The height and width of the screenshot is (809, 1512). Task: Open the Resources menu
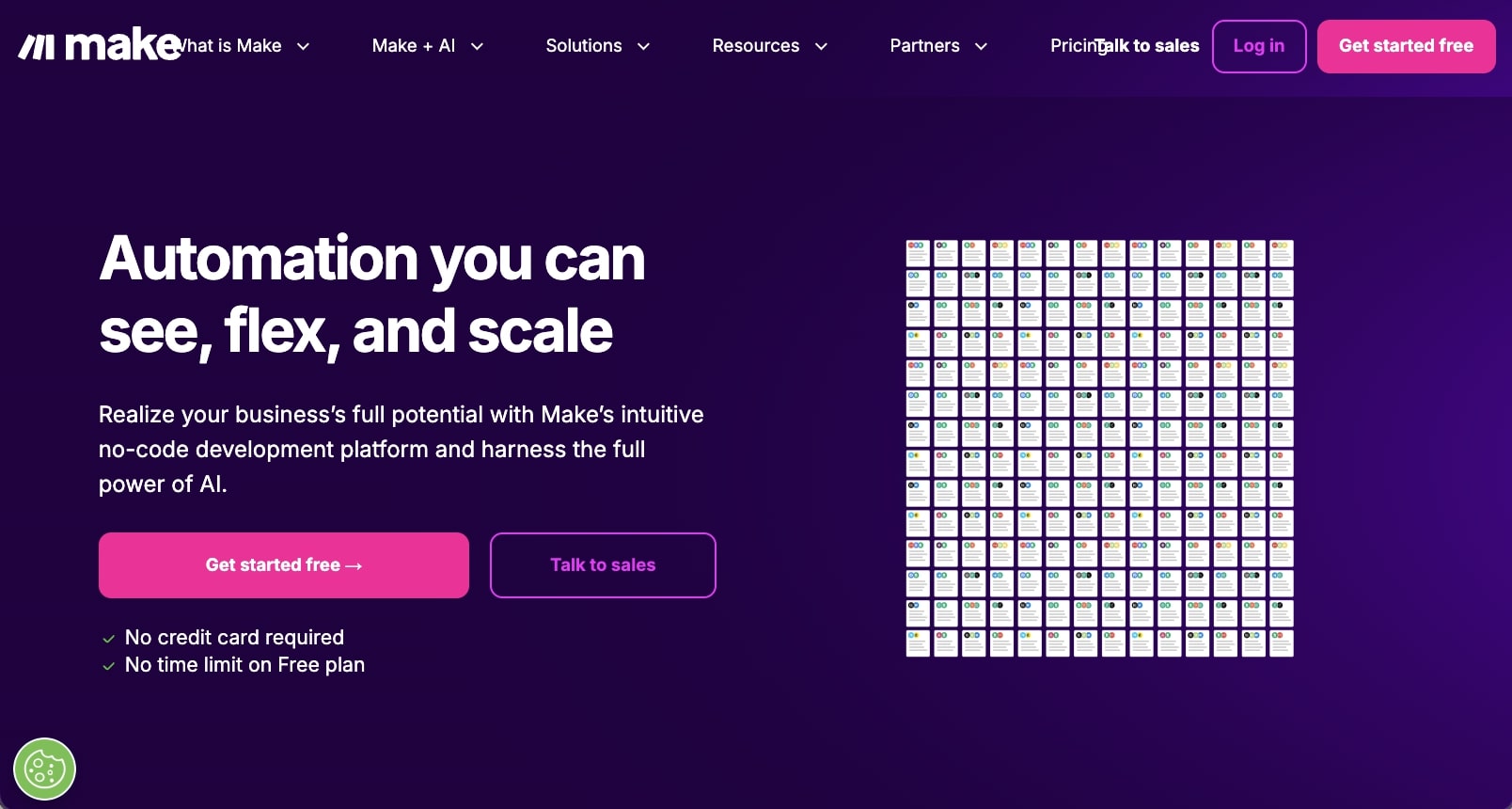756,45
